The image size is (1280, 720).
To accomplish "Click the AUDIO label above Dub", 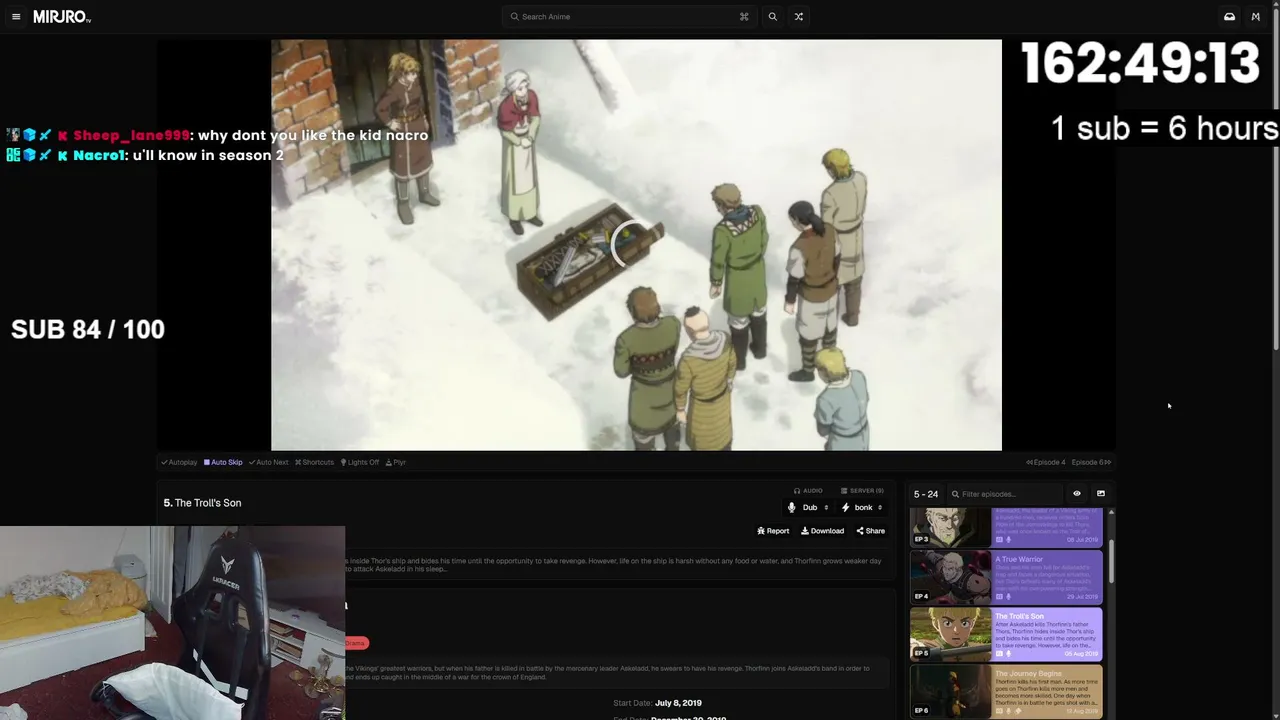I will click(808, 491).
